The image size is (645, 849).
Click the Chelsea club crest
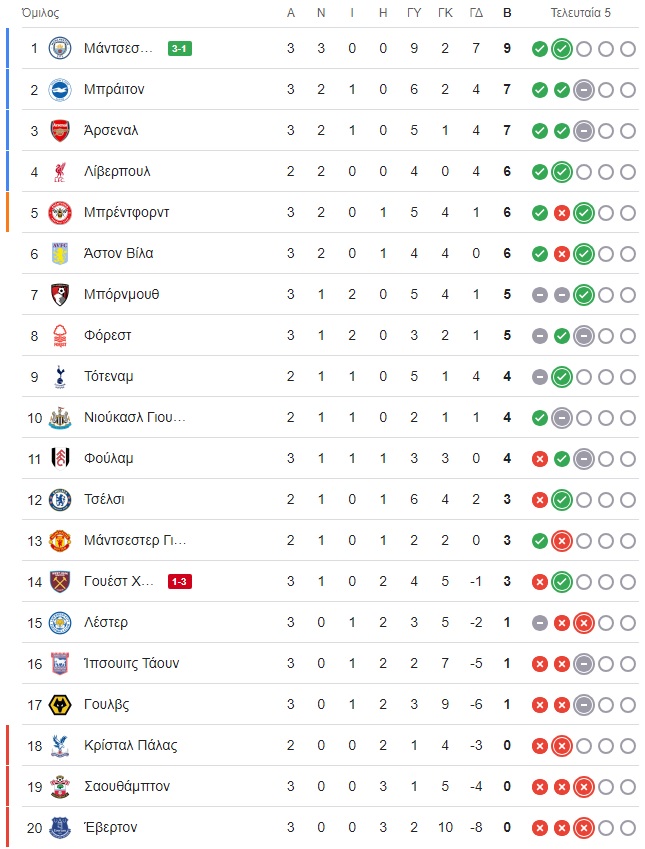(x=60, y=500)
